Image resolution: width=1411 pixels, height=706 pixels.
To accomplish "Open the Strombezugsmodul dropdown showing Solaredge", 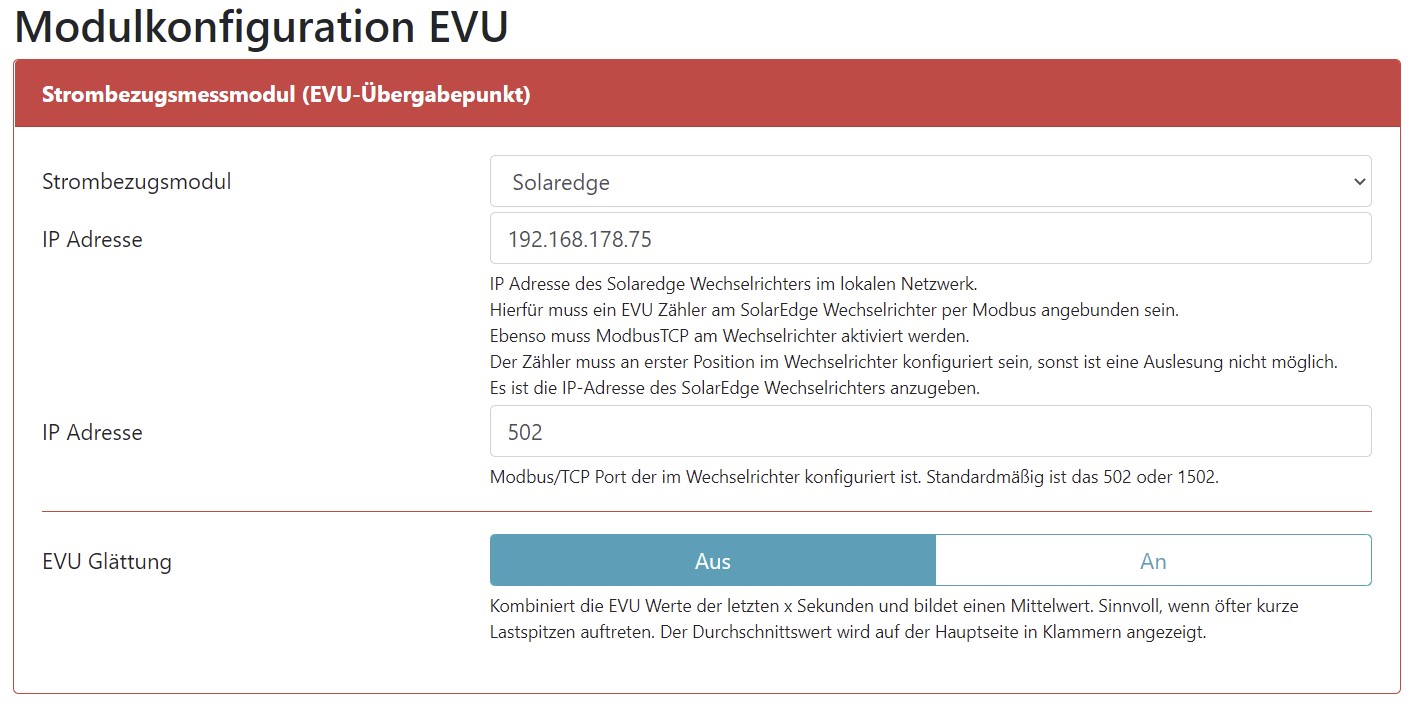I will (930, 182).
